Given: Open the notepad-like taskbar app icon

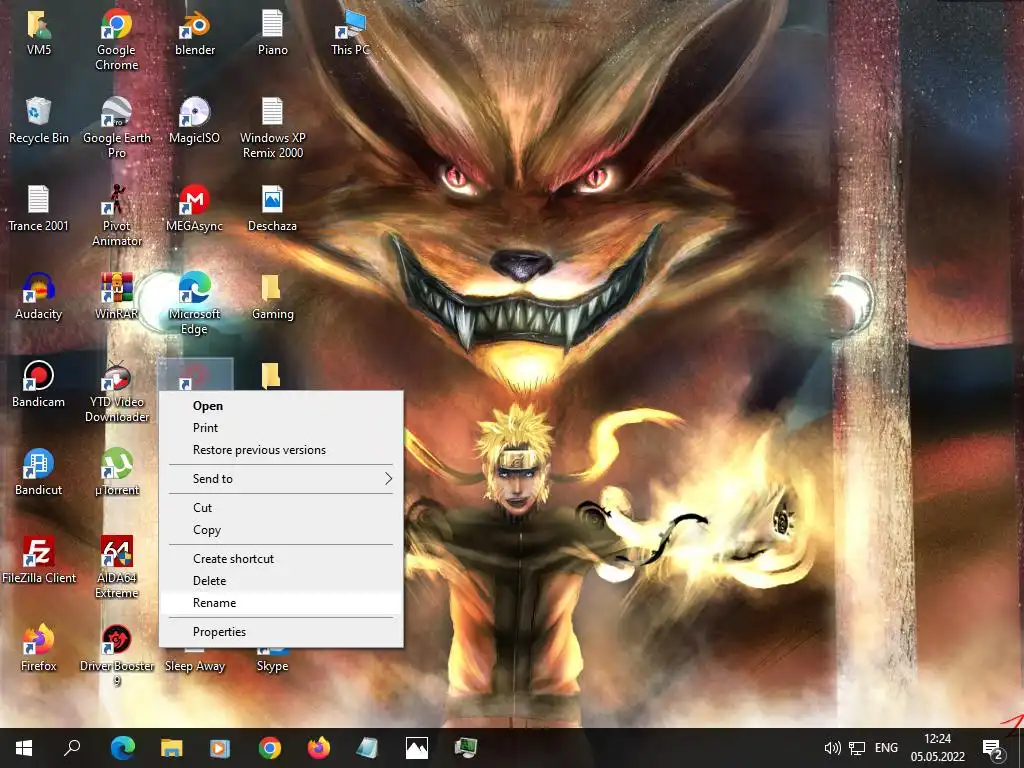Looking at the screenshot, I should (x=368, y=748).
